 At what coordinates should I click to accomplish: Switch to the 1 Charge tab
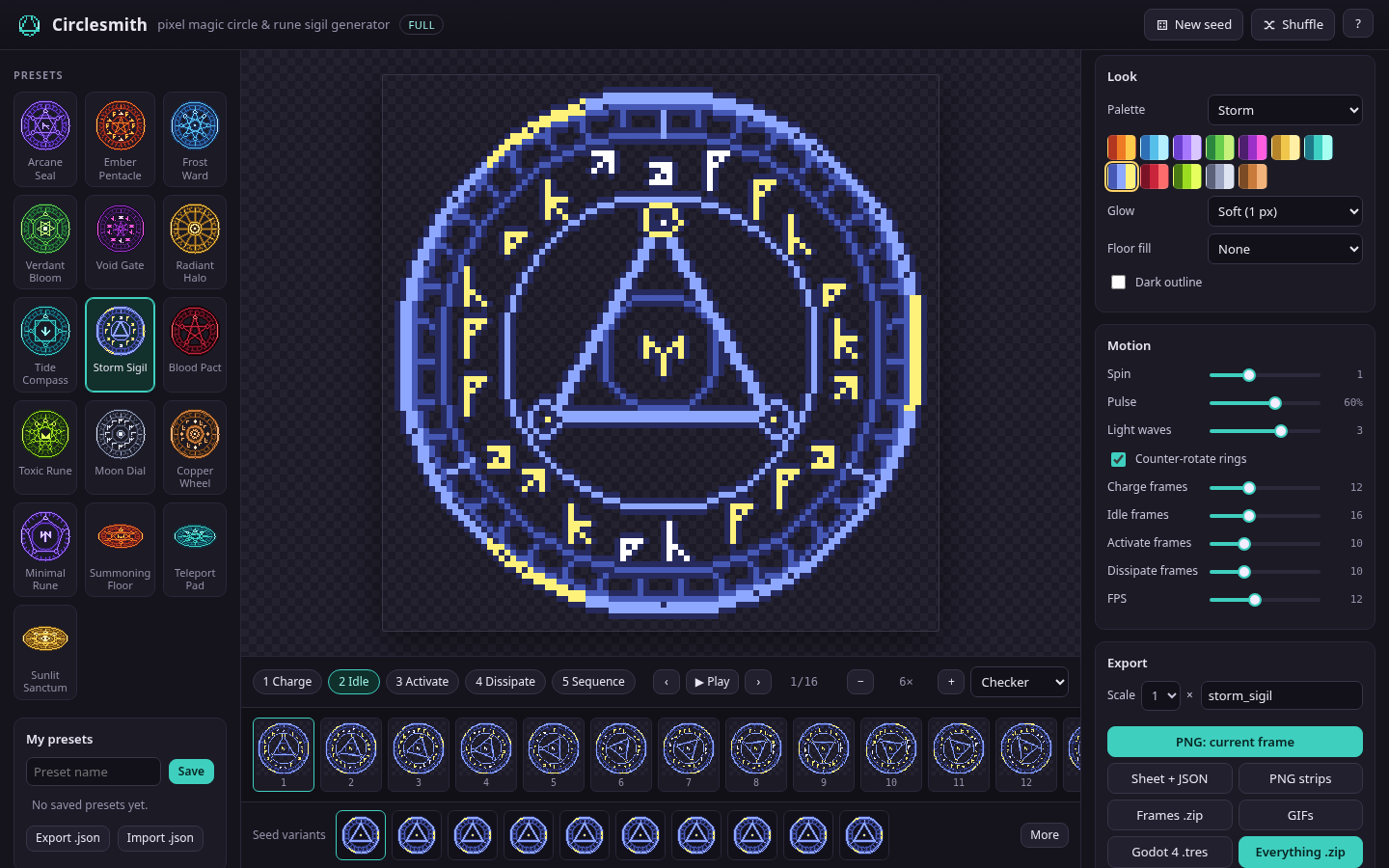pyautogui.click(x=287, y=682)
